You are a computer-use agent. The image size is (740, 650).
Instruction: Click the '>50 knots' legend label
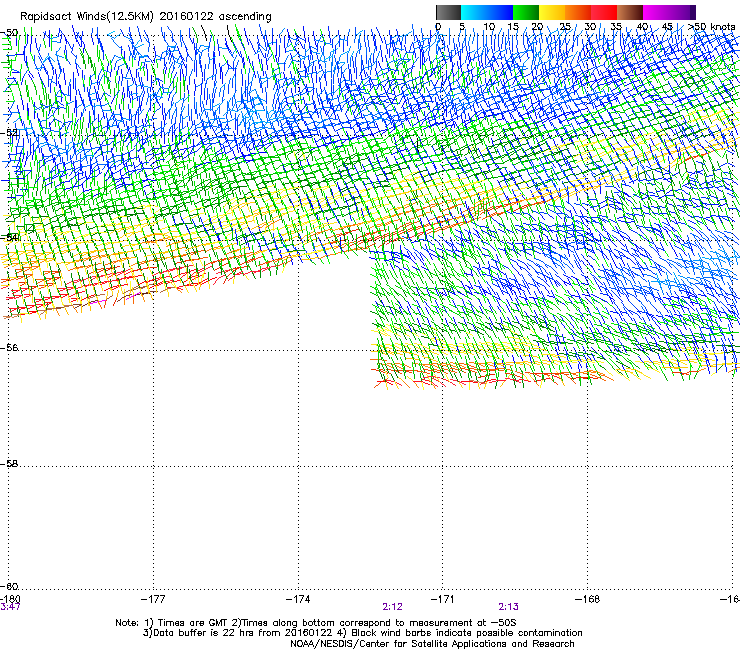click(x=711, y=27)
